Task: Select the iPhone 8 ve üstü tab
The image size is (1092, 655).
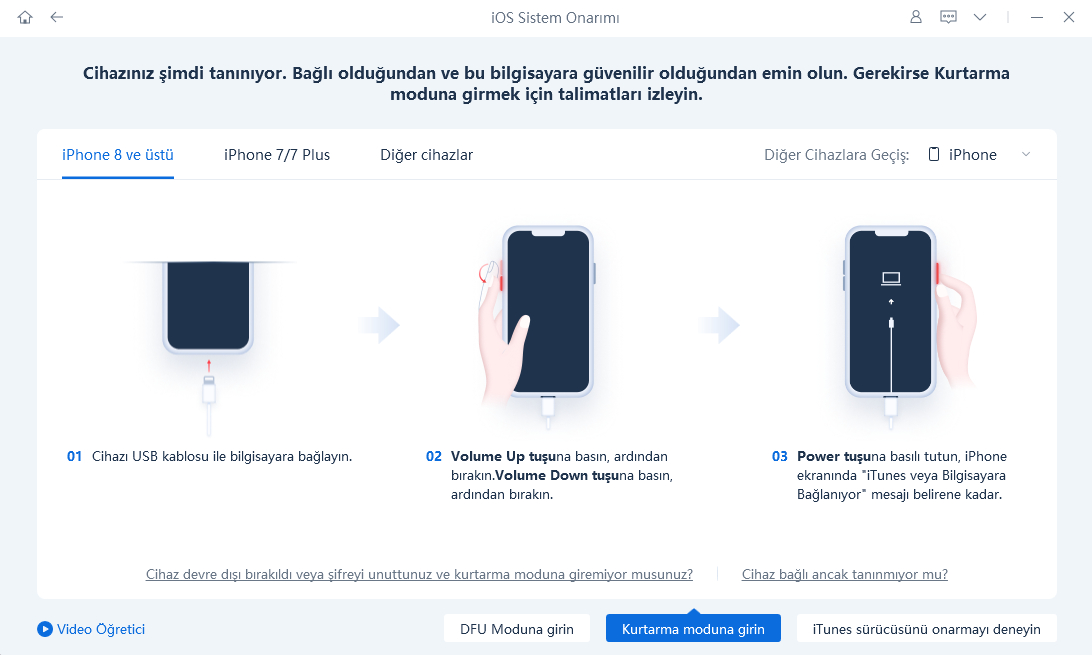Action: point(118,155)
